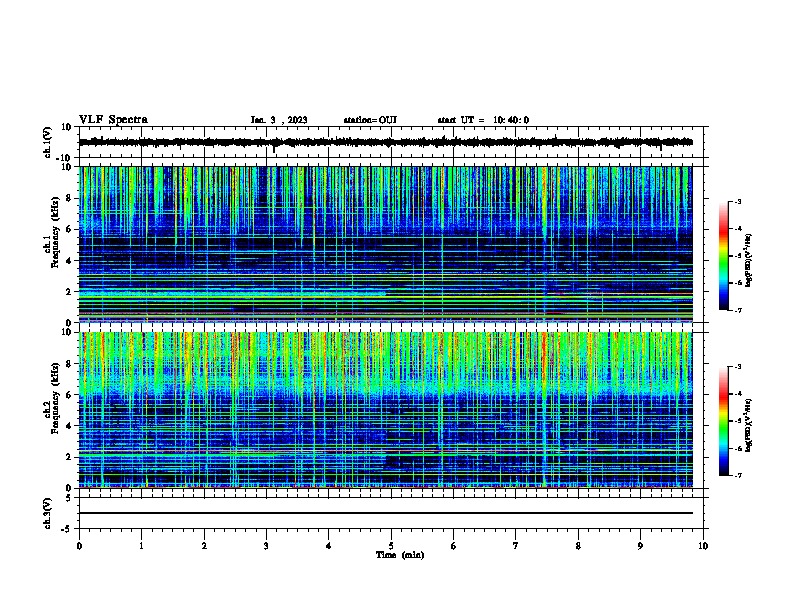This screenshot has height=612, width=792.
Task: Click the ch.2 color bar's log(PSD) label
Action: (749, 425)
